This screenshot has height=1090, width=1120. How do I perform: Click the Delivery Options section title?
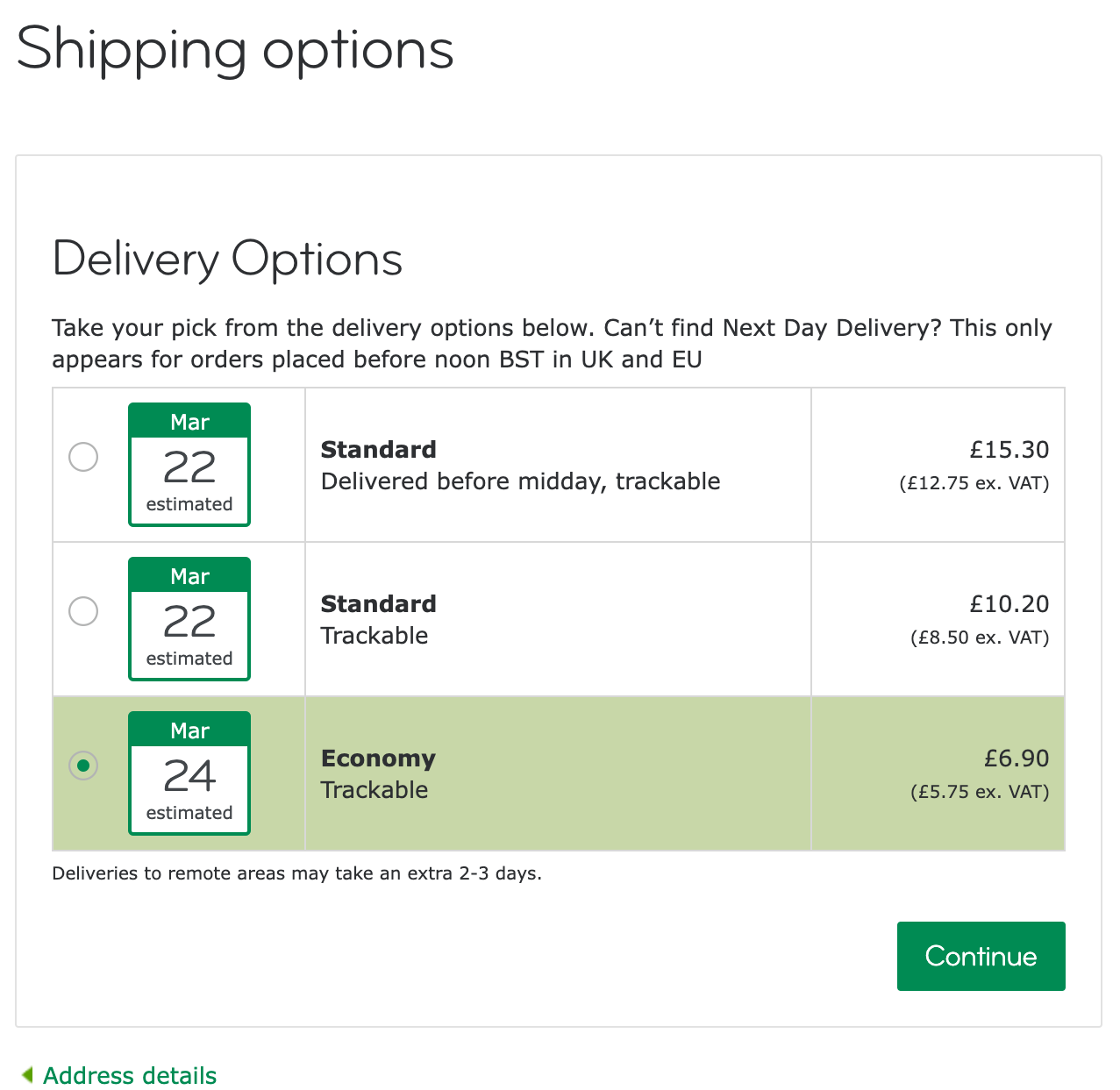(x=228, y=258)
